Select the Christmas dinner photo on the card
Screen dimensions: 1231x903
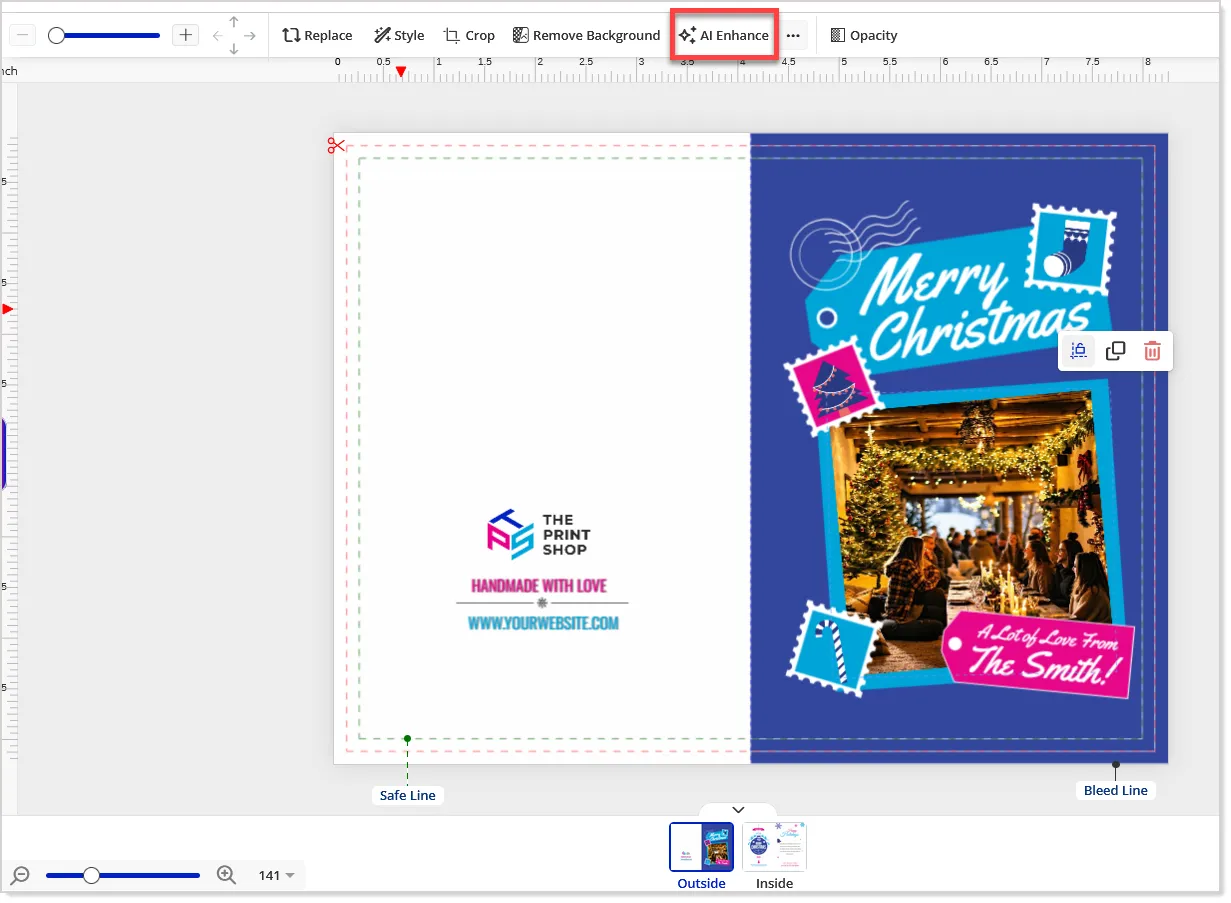coord(975,530)
